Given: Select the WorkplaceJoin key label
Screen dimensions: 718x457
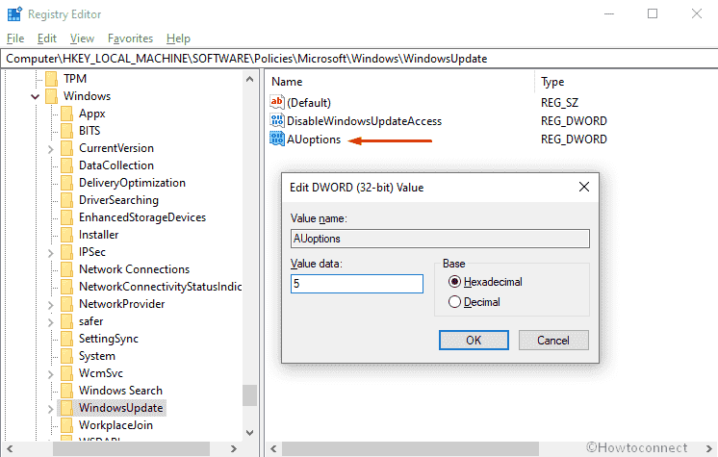Looking at the screenshot, I should 116,425.
